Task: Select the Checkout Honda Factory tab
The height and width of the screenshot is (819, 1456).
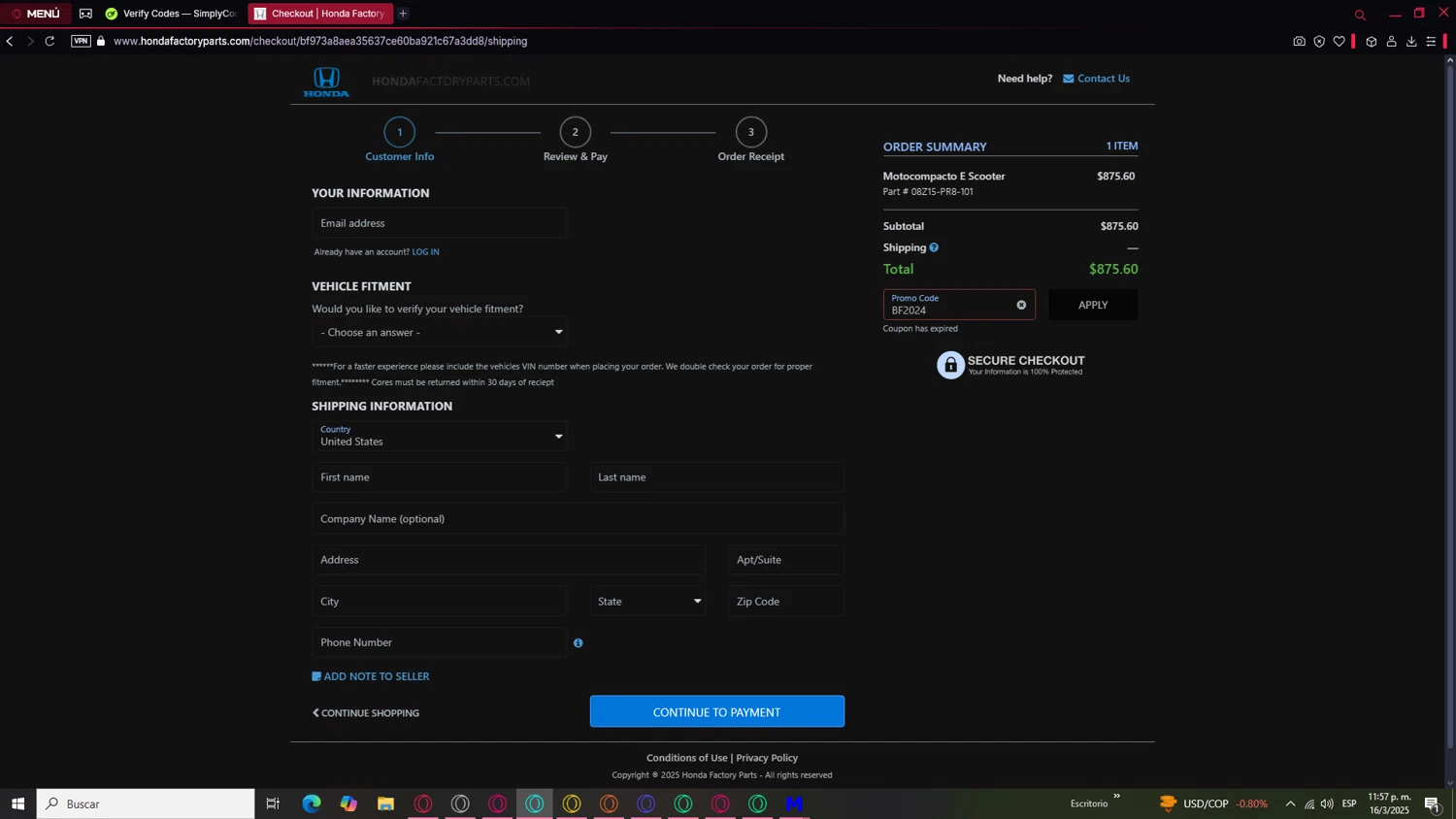Action: [320, 14]
